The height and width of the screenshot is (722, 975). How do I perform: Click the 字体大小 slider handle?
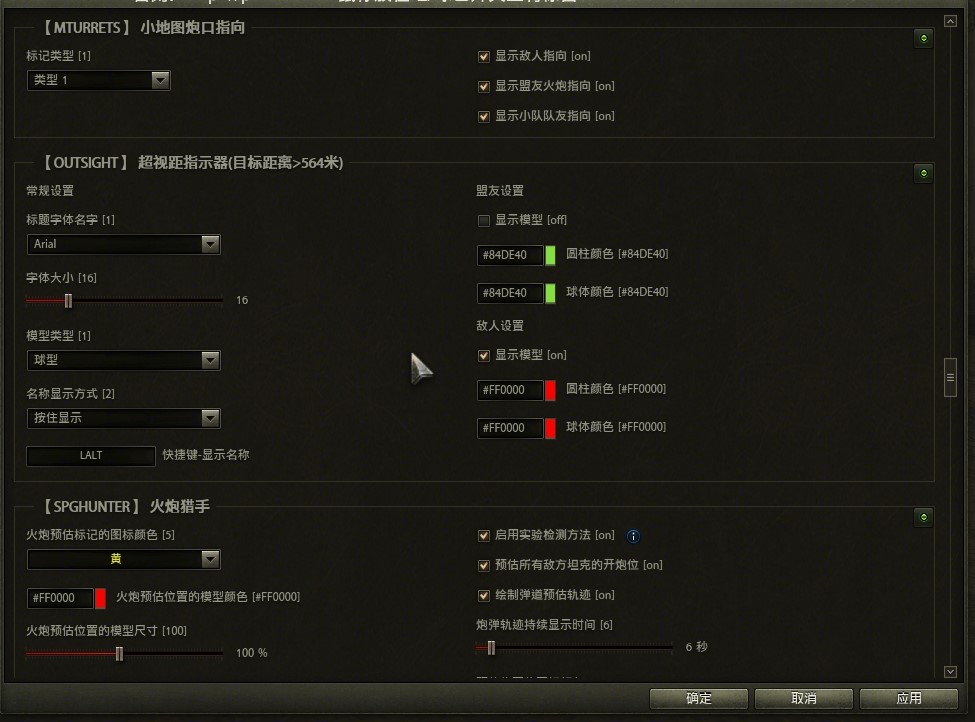click(68, 301)
